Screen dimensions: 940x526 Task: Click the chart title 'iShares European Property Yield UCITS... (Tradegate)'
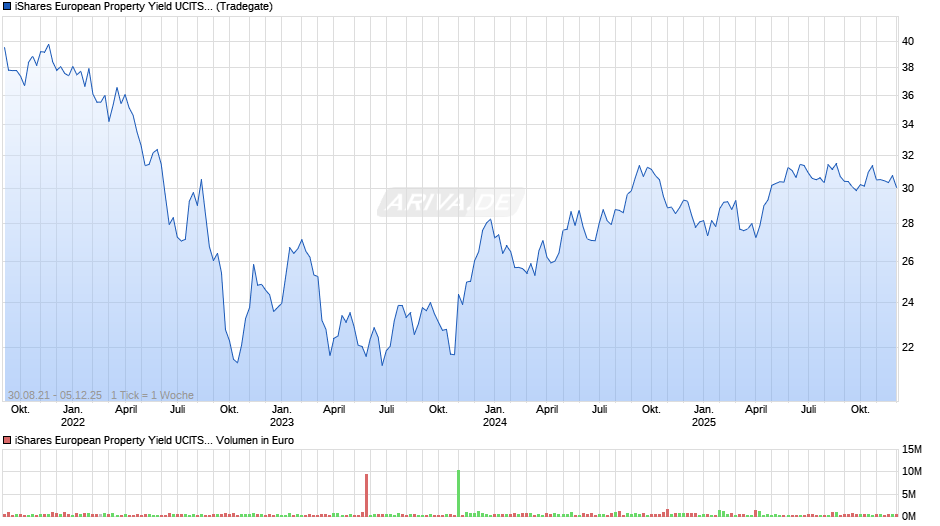pyautogui.click(x=144, y=7)
